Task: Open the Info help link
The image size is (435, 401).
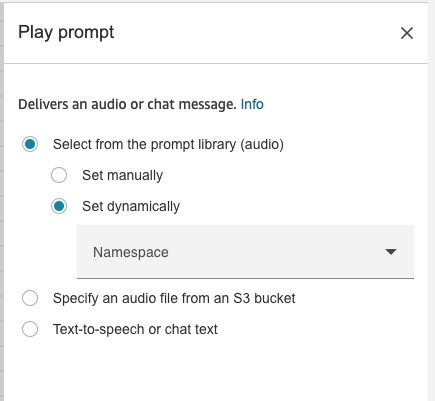Action: [x=252, y=104]
